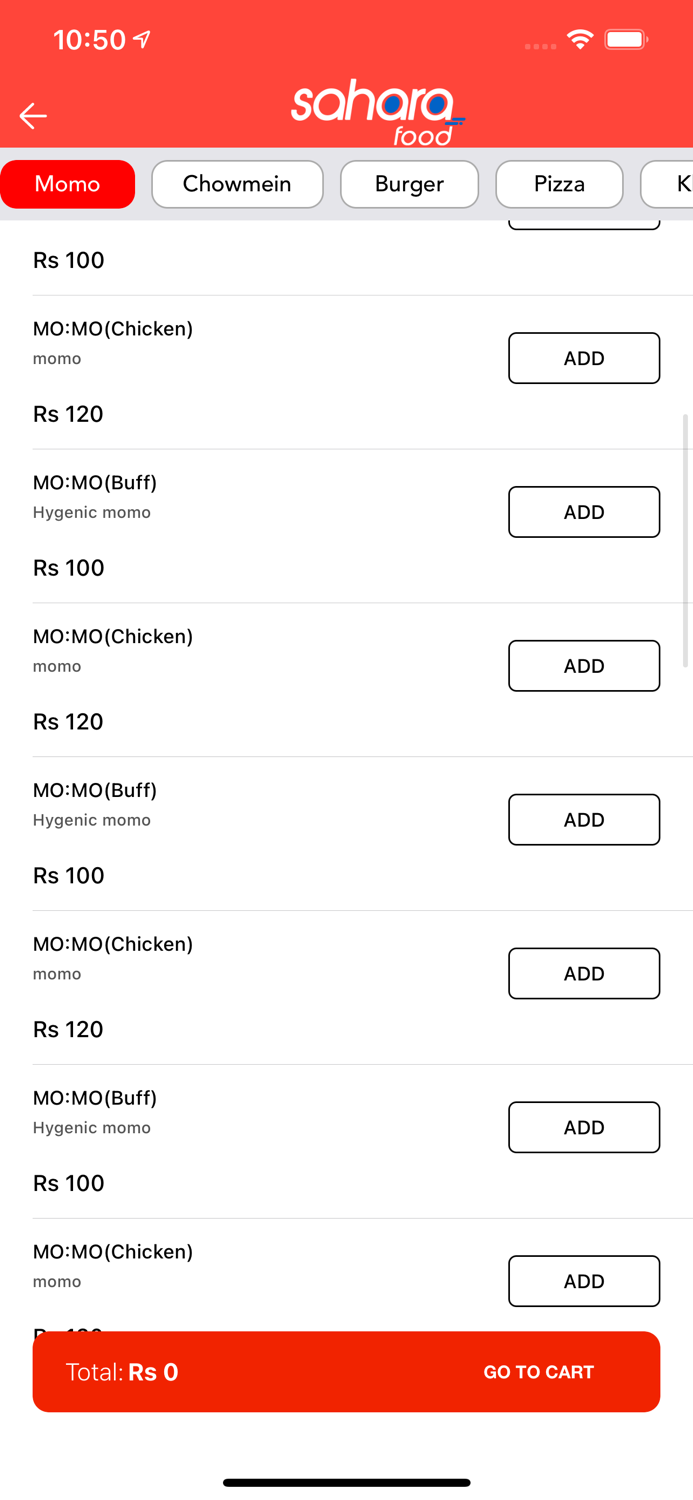693x1500 pixels.
Task: Add the first listed MO:MO(Buff) item
Action: point(584,512)
